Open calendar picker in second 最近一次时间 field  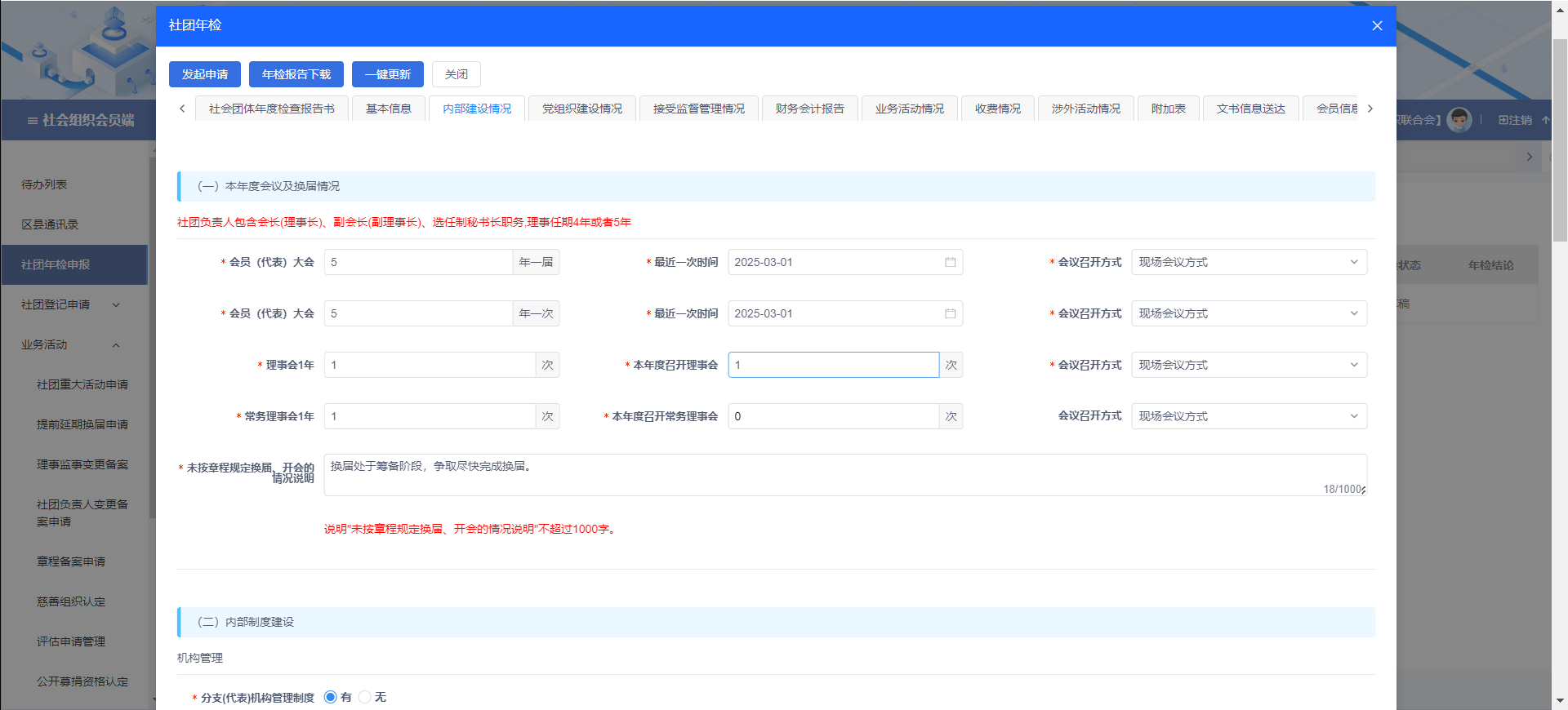(950, 313)
